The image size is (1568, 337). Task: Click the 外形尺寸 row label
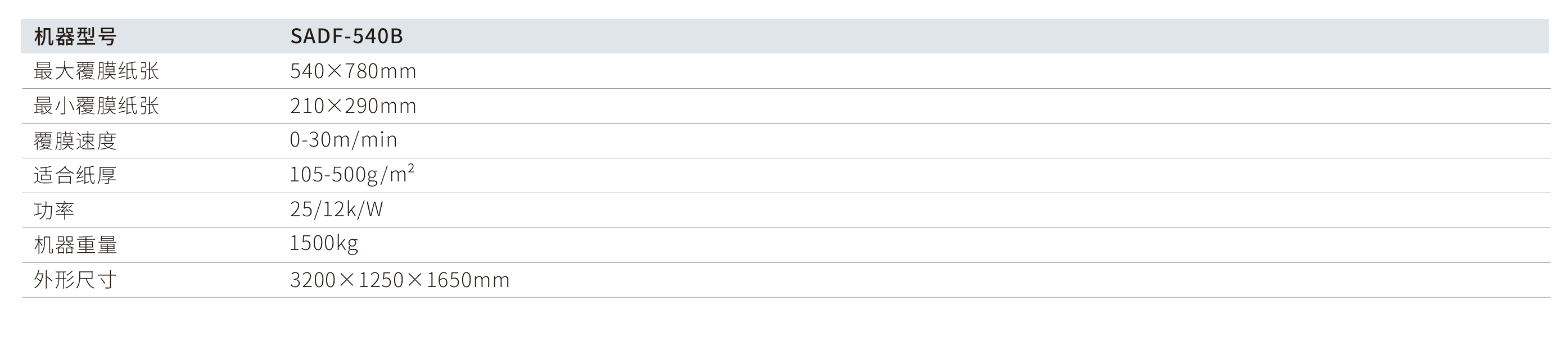pyautogui.click(x=75, y=280)
